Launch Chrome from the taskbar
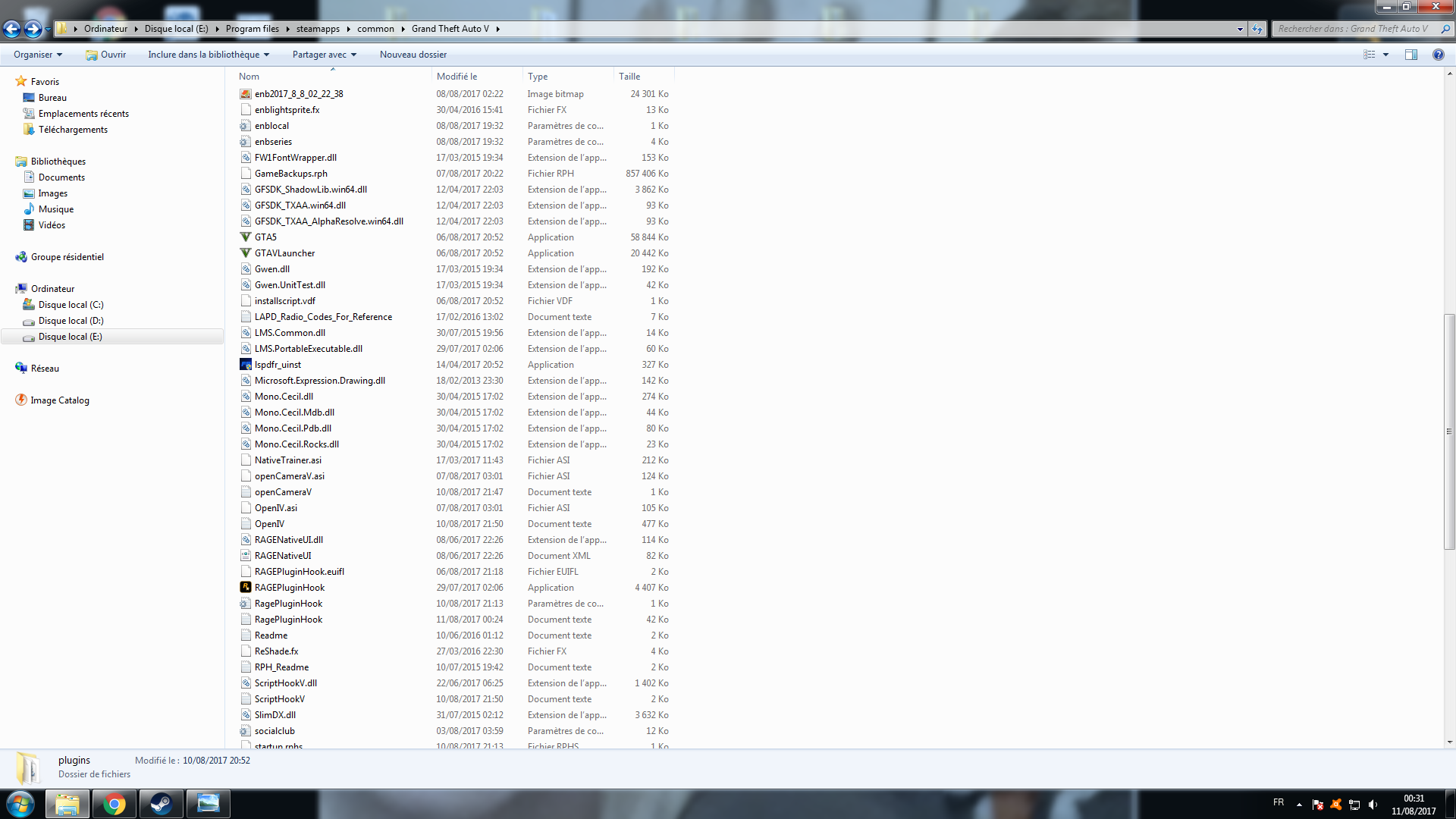Viewport: 1456px width, 819px height. click(115, 804)
